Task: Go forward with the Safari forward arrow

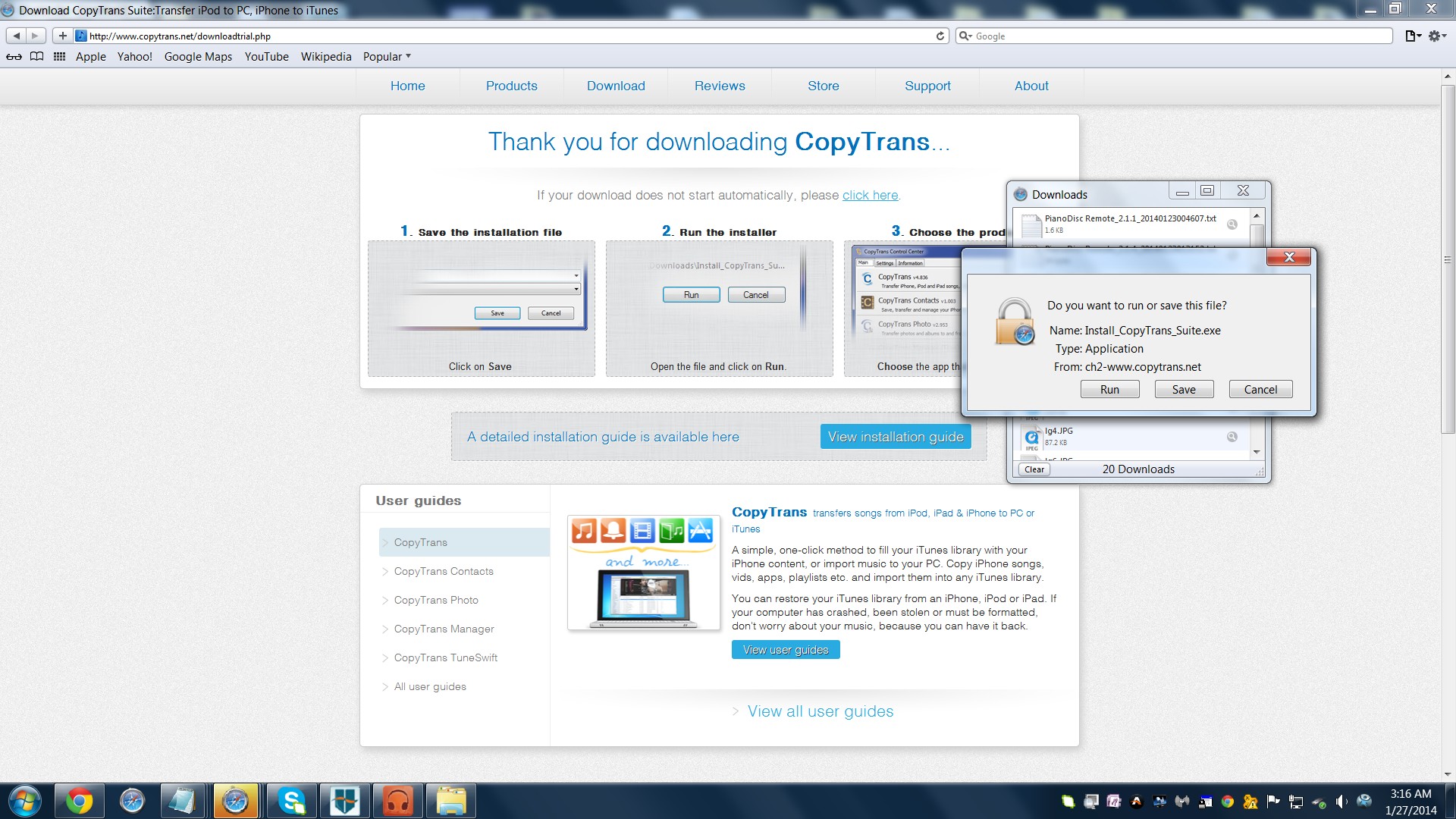Action: [36, 36]
